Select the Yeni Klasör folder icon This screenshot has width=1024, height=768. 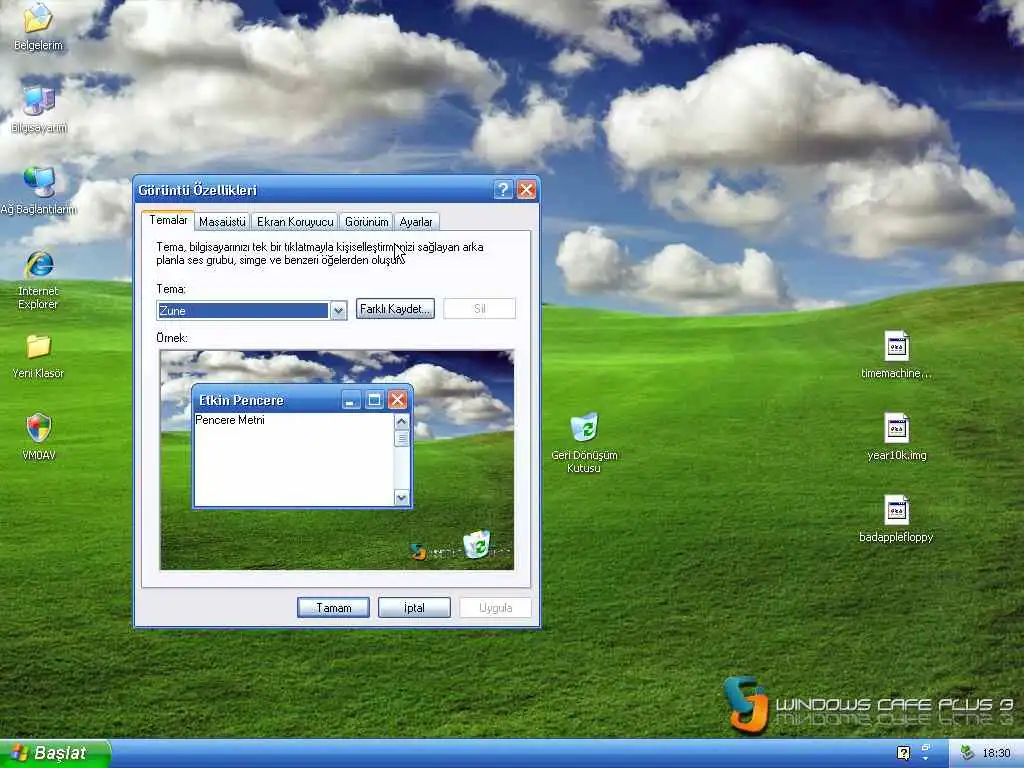click(39, 347)
